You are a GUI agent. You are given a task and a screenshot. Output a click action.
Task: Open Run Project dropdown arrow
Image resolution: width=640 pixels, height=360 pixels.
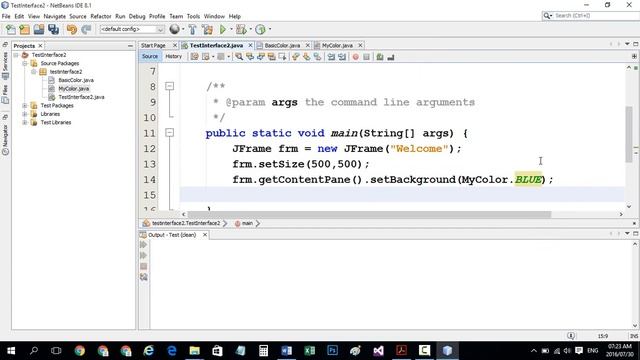pyautogui.click(x=231, y=29)
